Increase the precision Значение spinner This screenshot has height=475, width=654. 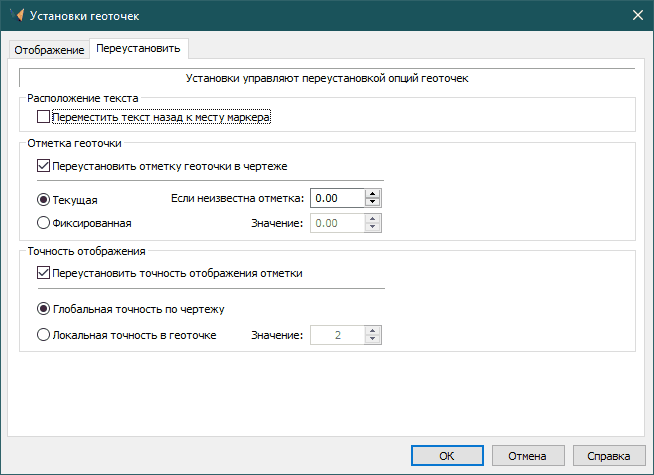373,331
